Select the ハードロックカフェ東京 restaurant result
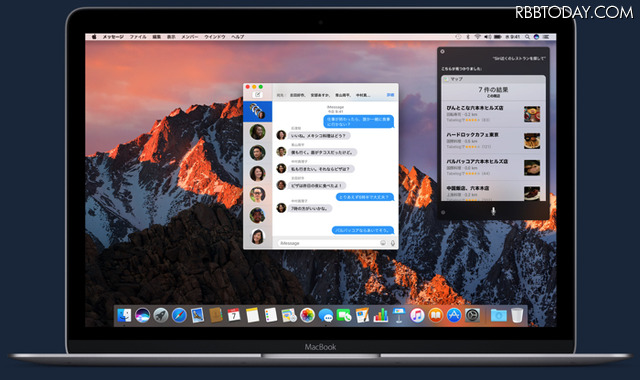This screenshot has height=380, width=640. tap(493, 141)
